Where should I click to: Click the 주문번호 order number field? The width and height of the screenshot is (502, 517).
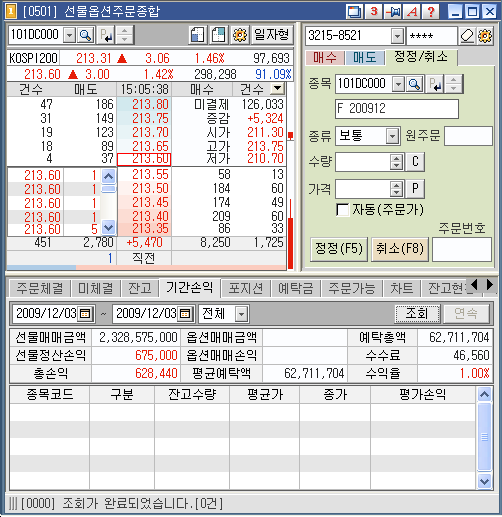coord(462,249)
